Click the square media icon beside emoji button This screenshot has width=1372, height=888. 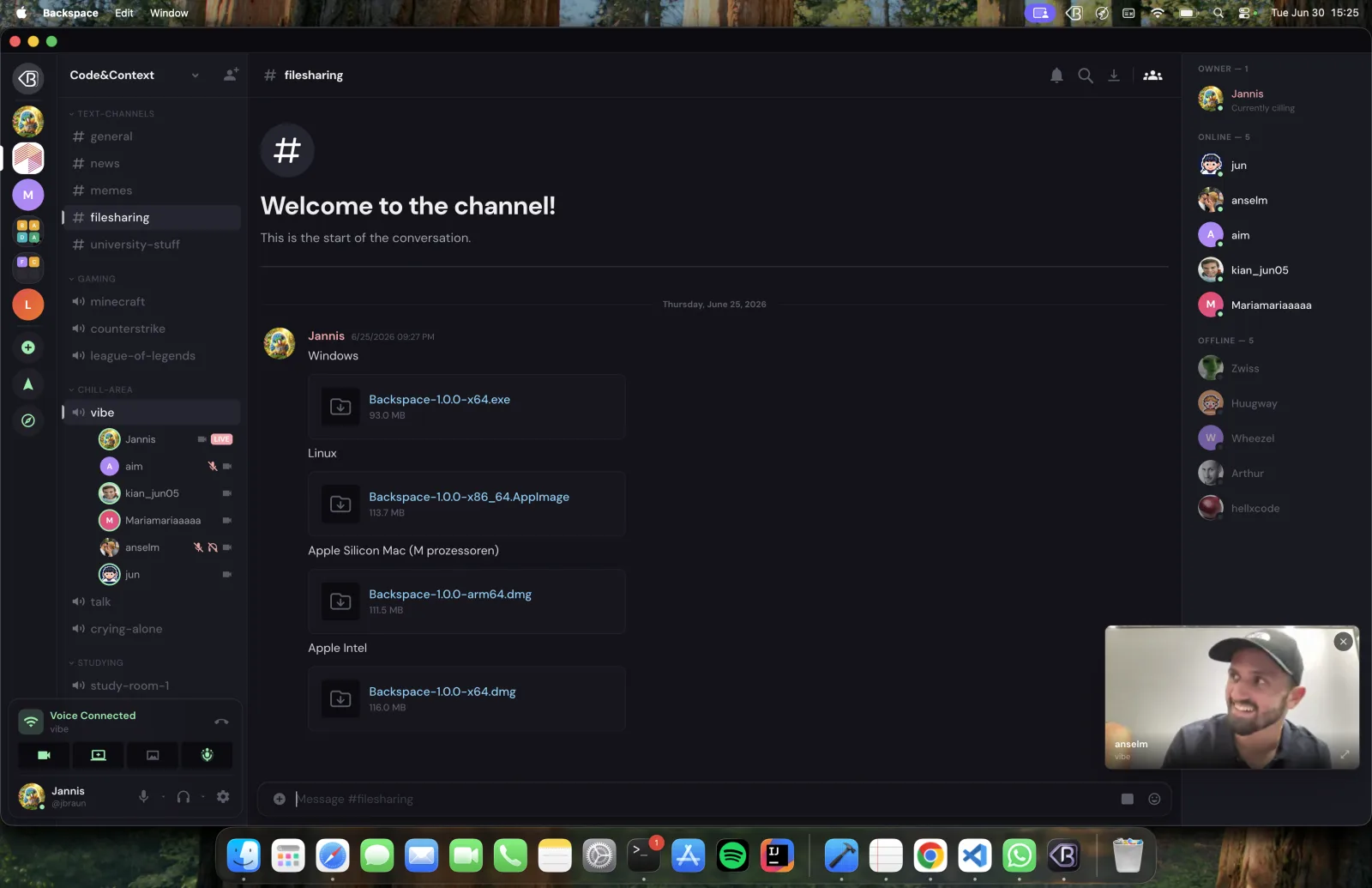[1128, 799]
